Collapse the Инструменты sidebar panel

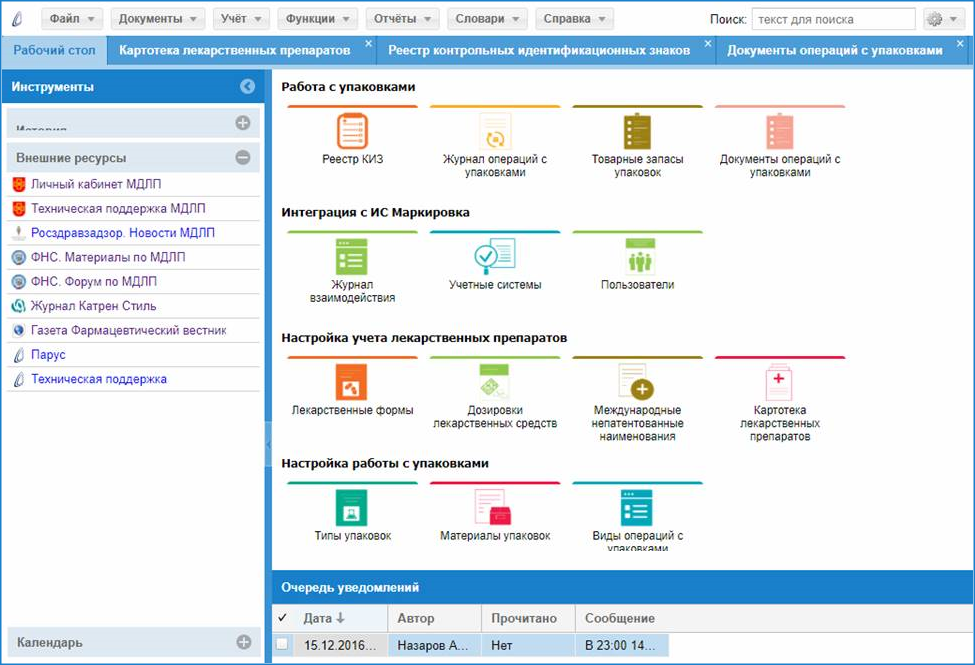pyautogui.click(x=247, y=87)
